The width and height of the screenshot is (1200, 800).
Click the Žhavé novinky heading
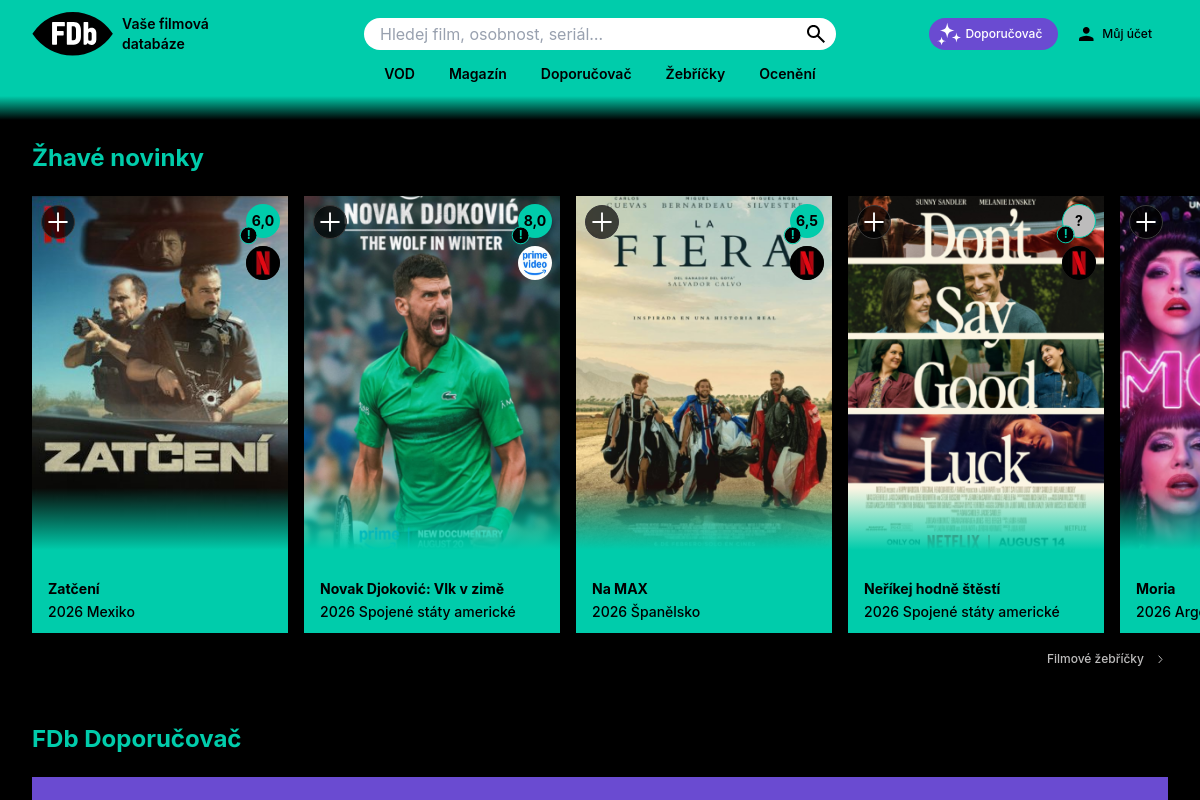pos(118,157)
